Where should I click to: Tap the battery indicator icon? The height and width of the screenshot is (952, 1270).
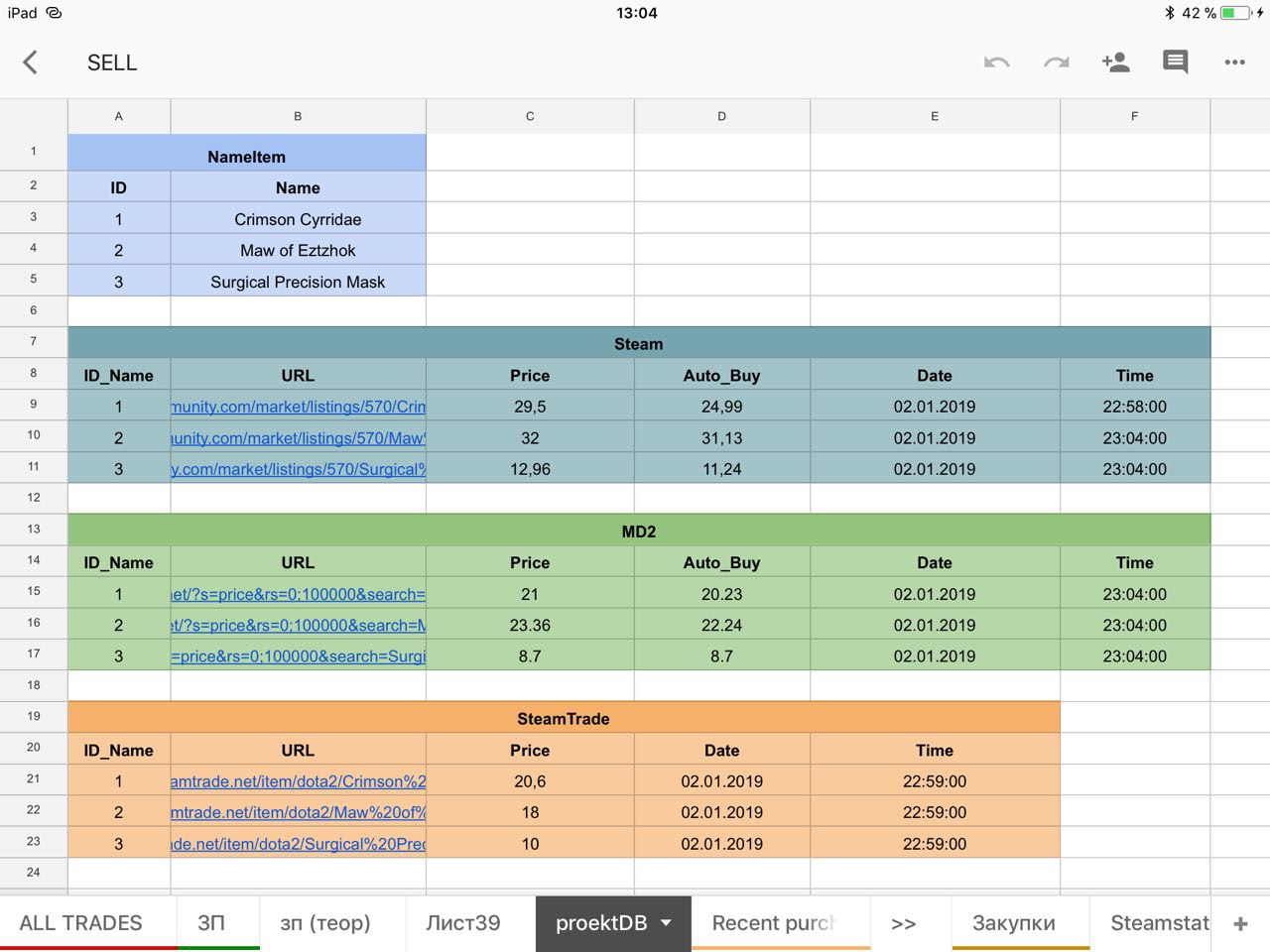[x=1235, y=13]
